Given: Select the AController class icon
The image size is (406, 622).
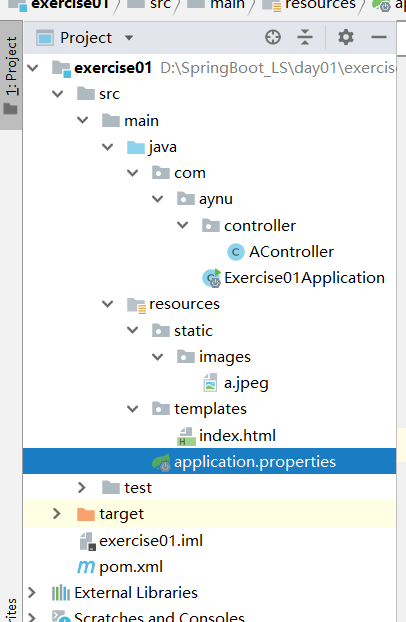Looking at the screenshot, I should click(x=235, y=252).
